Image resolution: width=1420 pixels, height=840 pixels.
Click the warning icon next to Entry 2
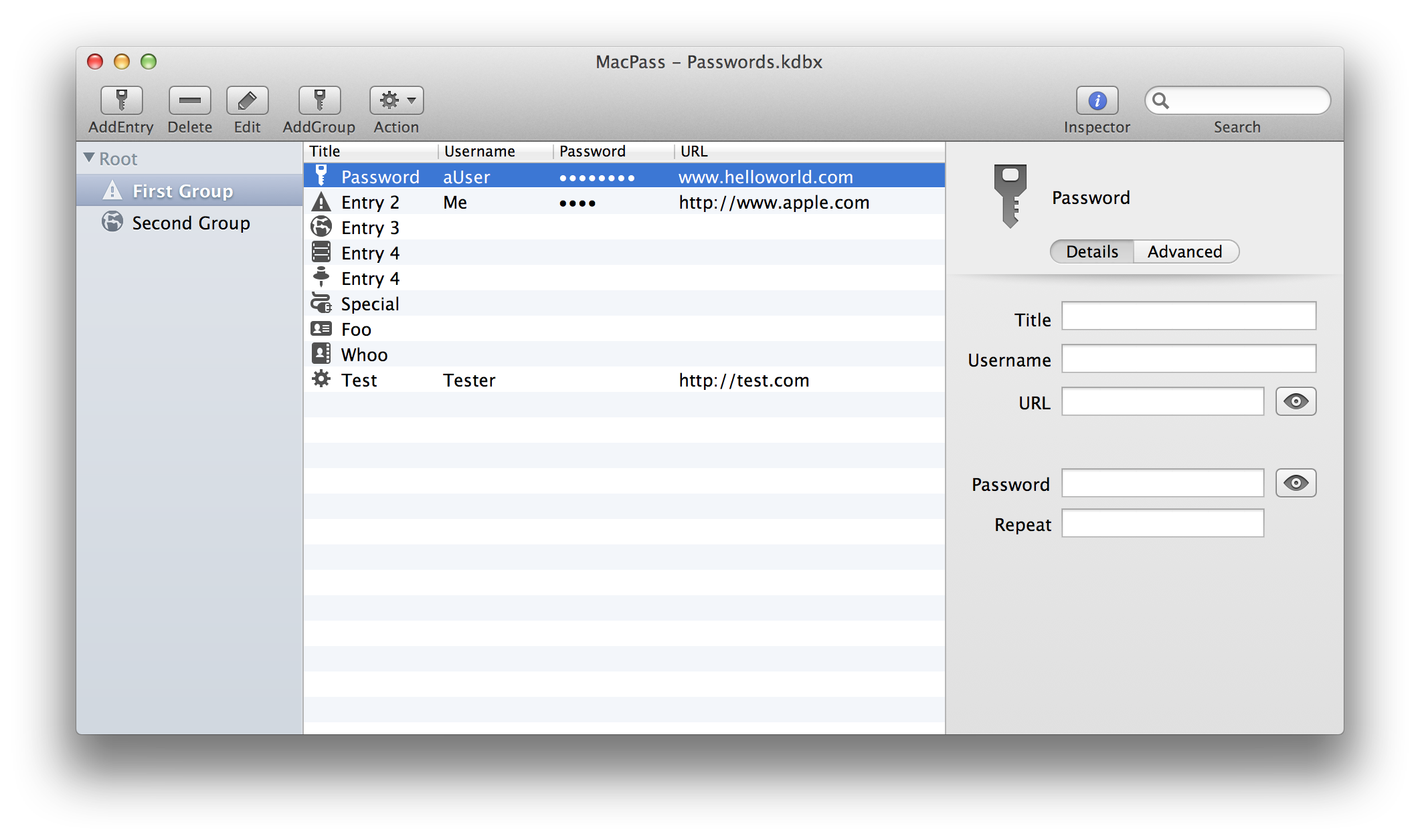tap(321, 202)
